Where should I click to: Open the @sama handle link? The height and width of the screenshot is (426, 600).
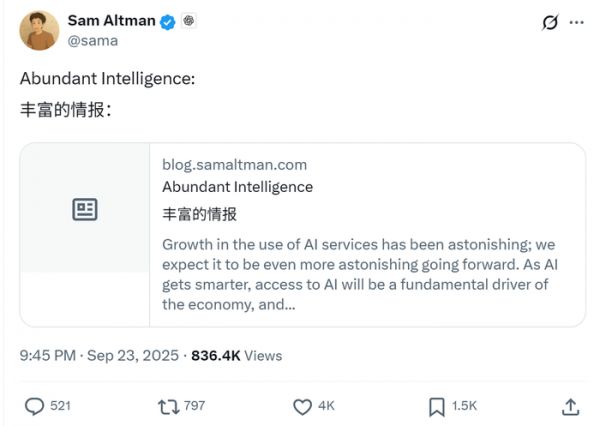pyautogui.click(x=92, y=40)
